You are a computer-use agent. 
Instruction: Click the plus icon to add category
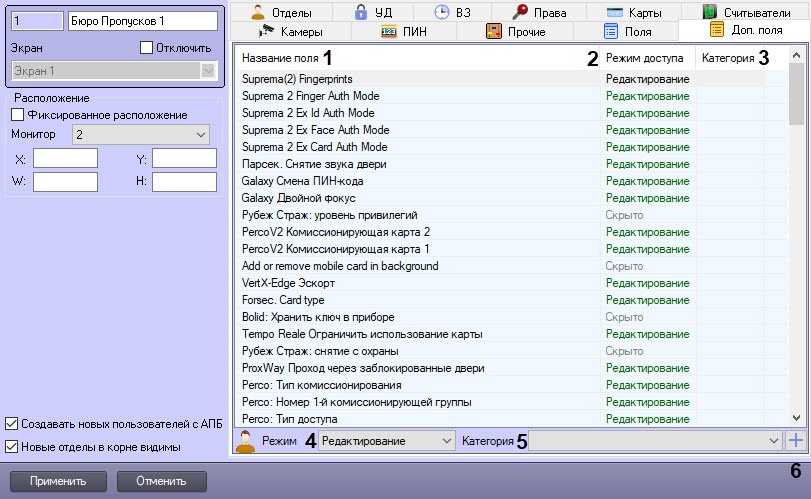pos(796,440)
